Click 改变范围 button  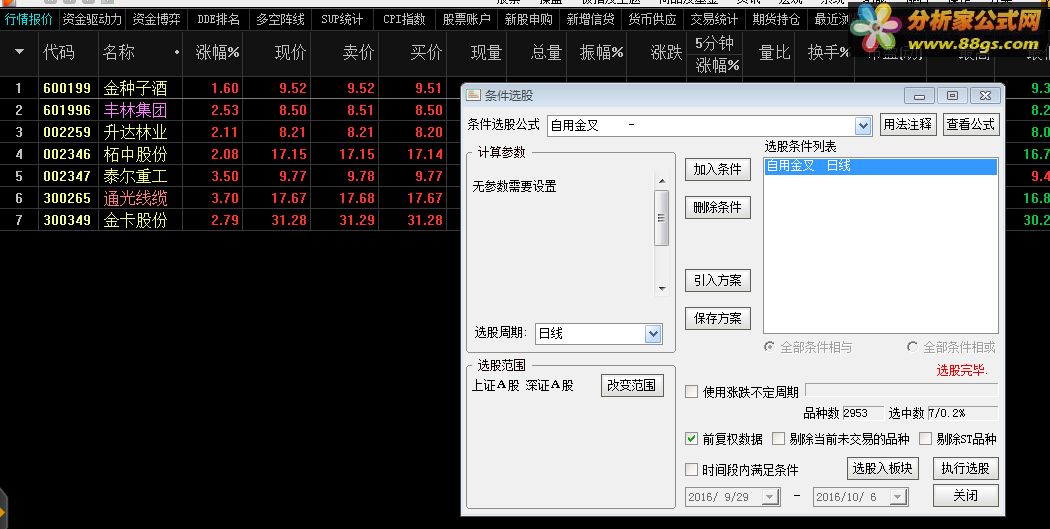pos(631,385)
